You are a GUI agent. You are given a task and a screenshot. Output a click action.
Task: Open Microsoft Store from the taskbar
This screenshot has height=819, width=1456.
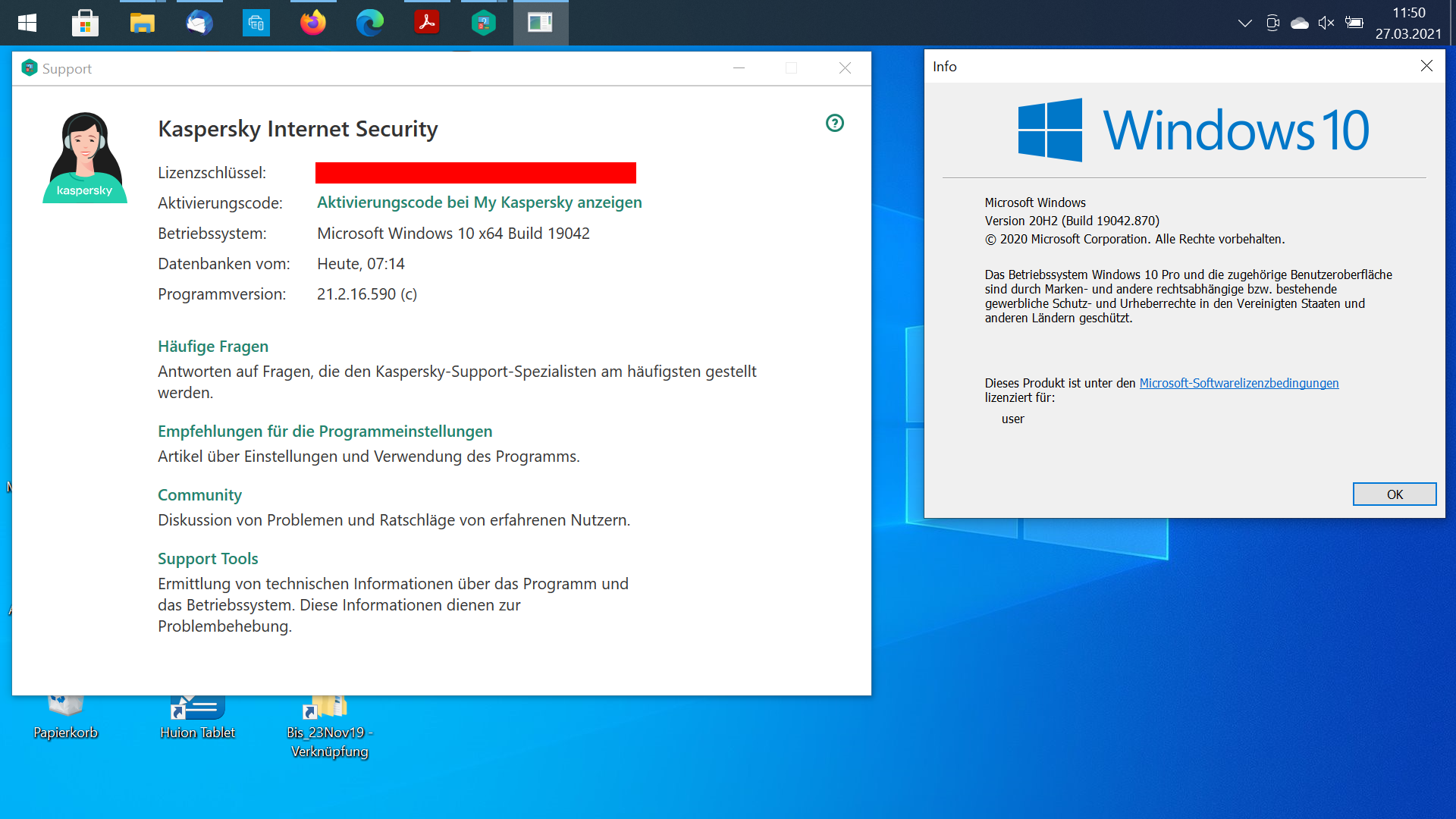85,23
